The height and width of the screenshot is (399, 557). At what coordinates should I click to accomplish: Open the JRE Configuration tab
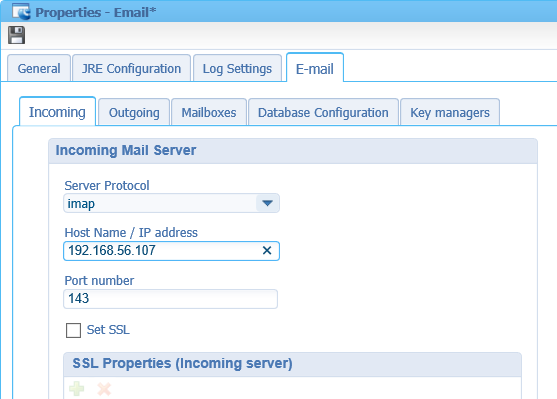pyautogui.click(x=131, y=68)
